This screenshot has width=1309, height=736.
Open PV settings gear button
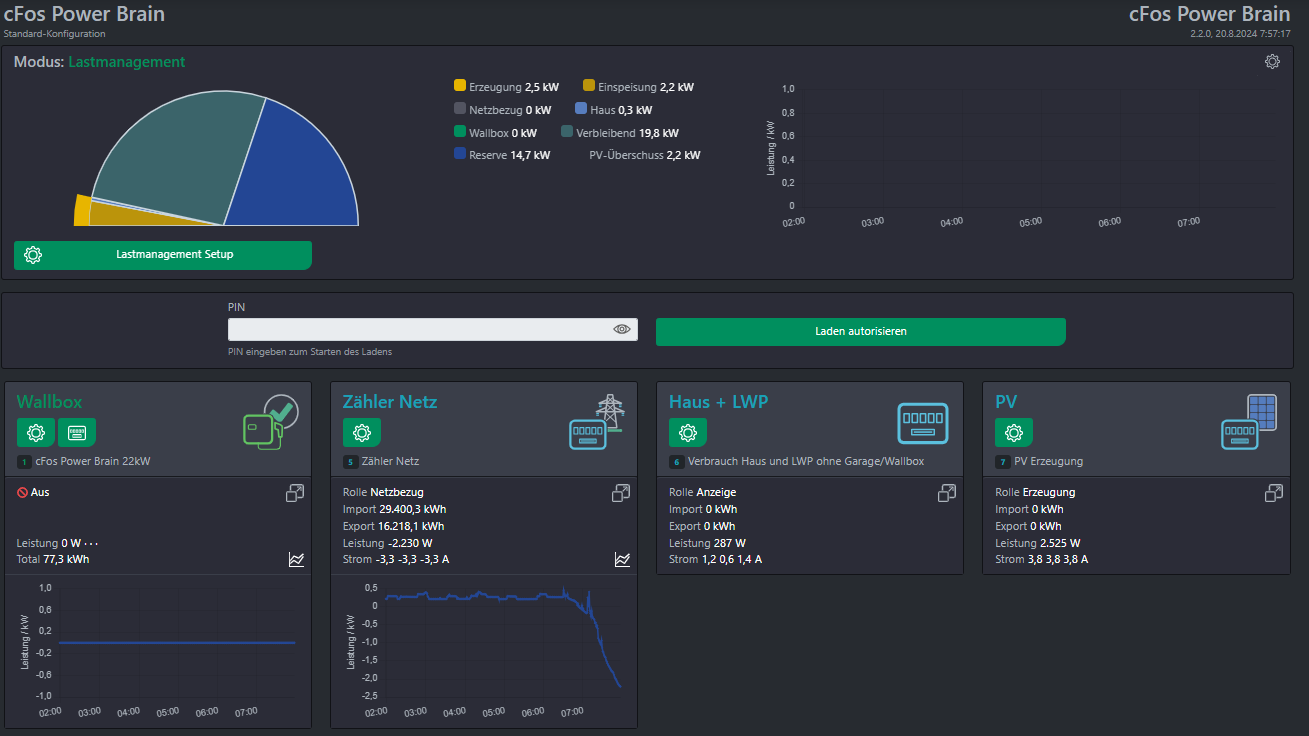click(x=1014, y=433)
